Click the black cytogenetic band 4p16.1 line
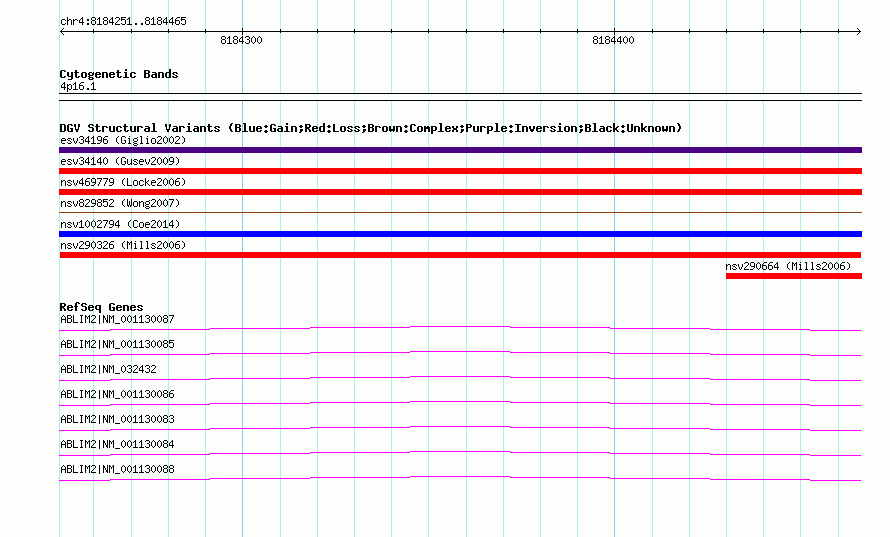 coord(460,97)
